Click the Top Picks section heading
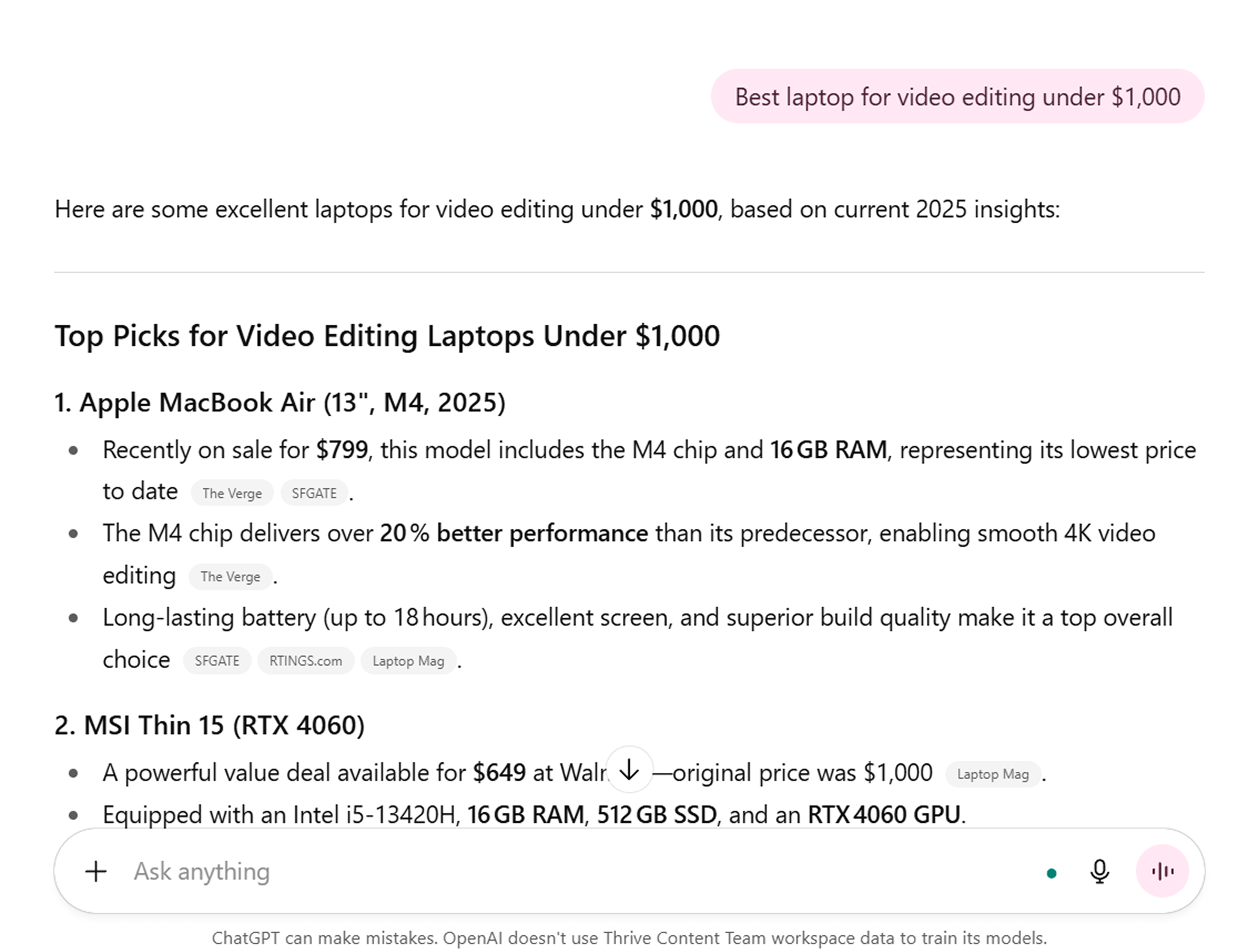Image resolution: width=1248 pixels, height=950 pixels. click(x=386, y=336)
